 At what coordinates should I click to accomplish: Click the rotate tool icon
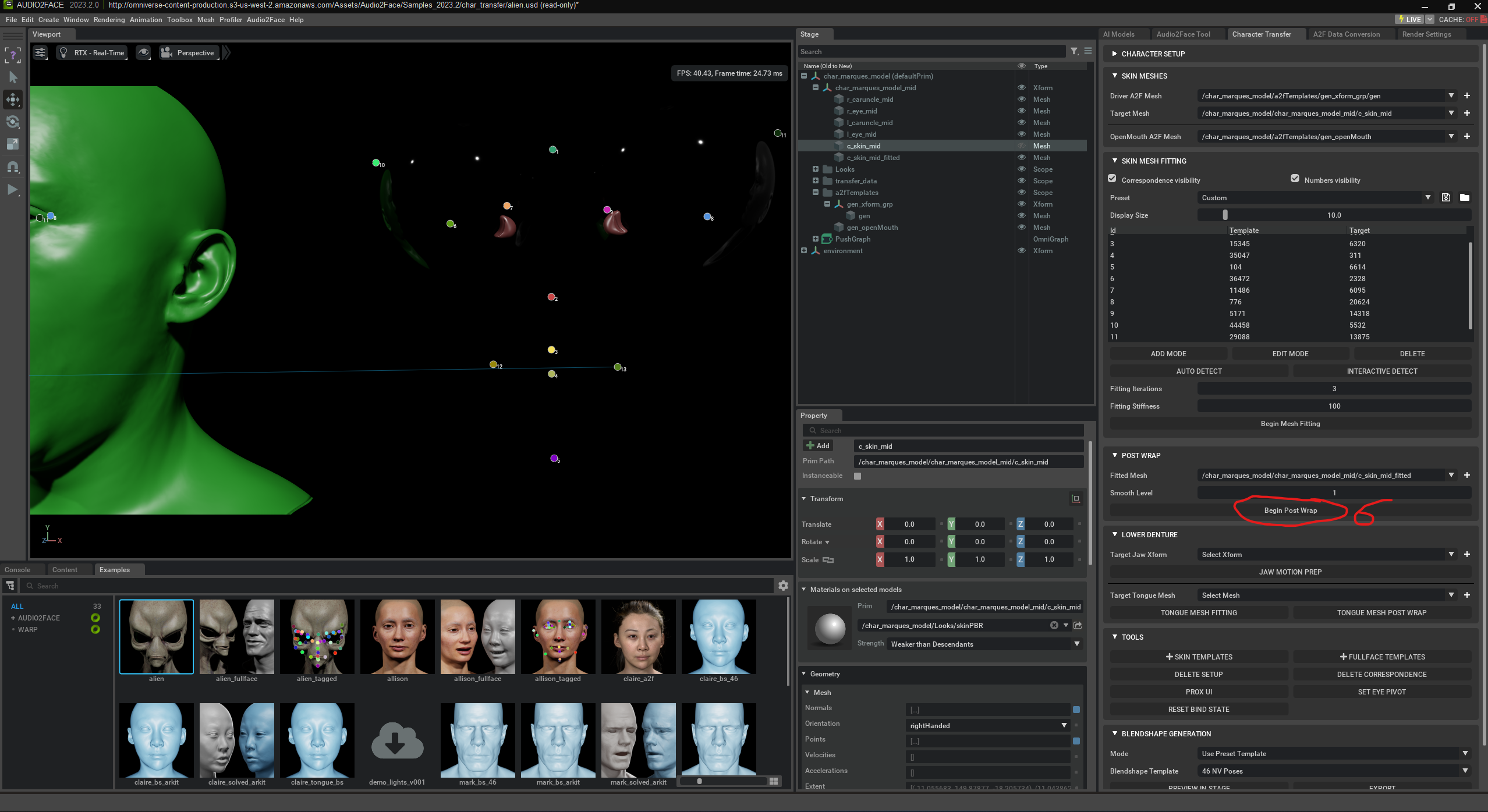(13, 122)
